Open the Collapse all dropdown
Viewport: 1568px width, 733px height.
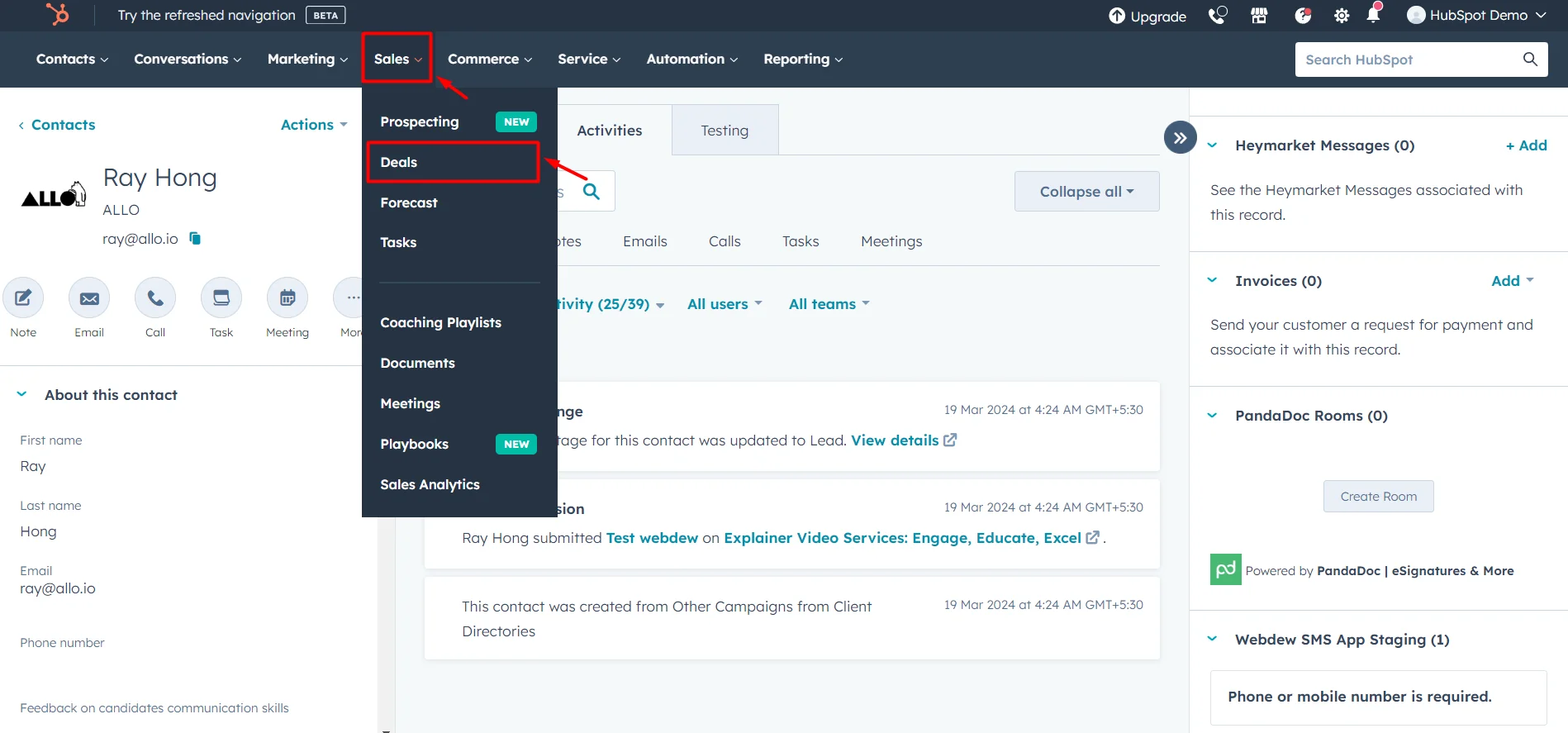(1086, 191)
